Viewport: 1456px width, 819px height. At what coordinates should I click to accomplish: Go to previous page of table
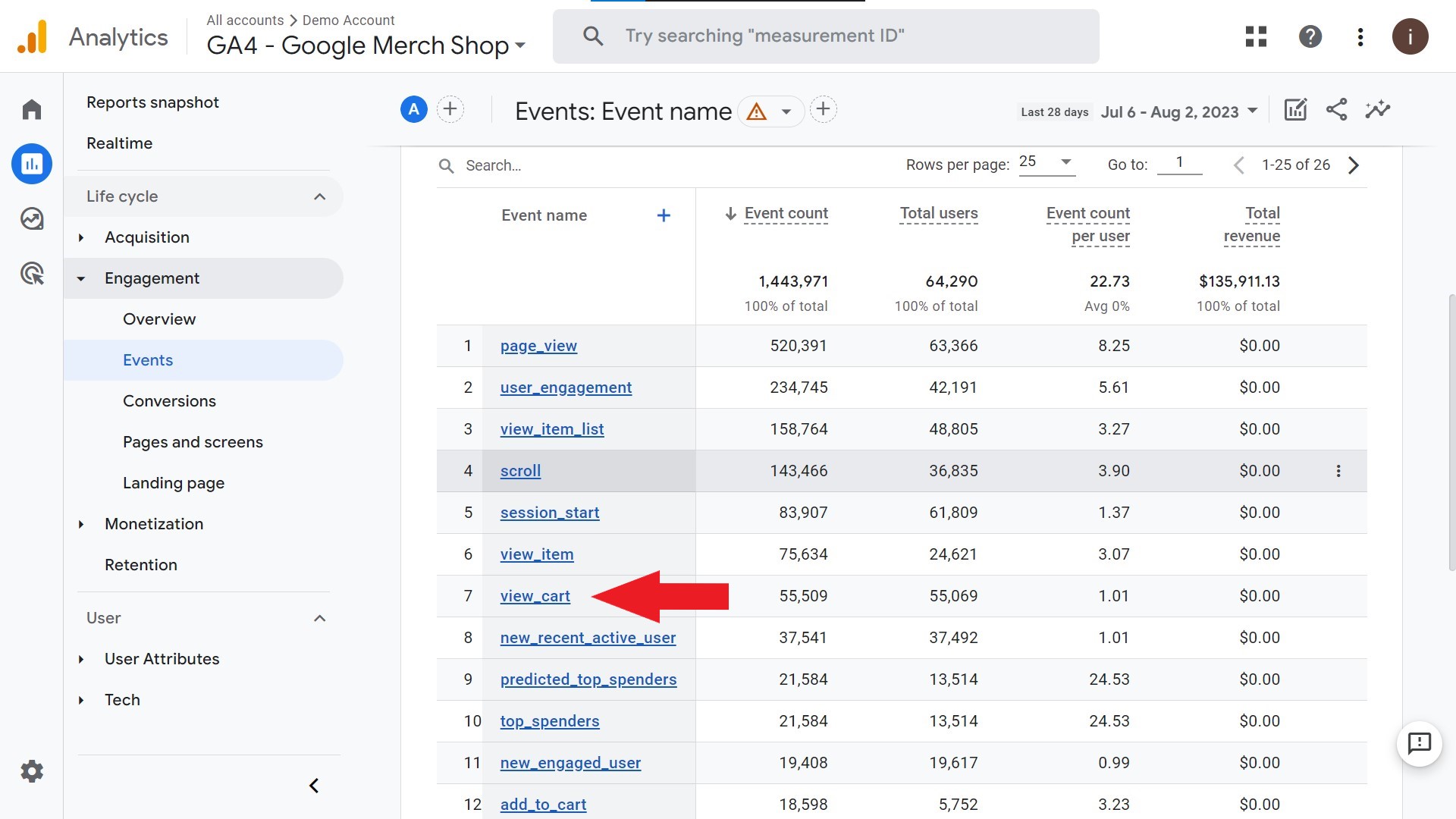pyautogui.click(x=1238, y=165)
